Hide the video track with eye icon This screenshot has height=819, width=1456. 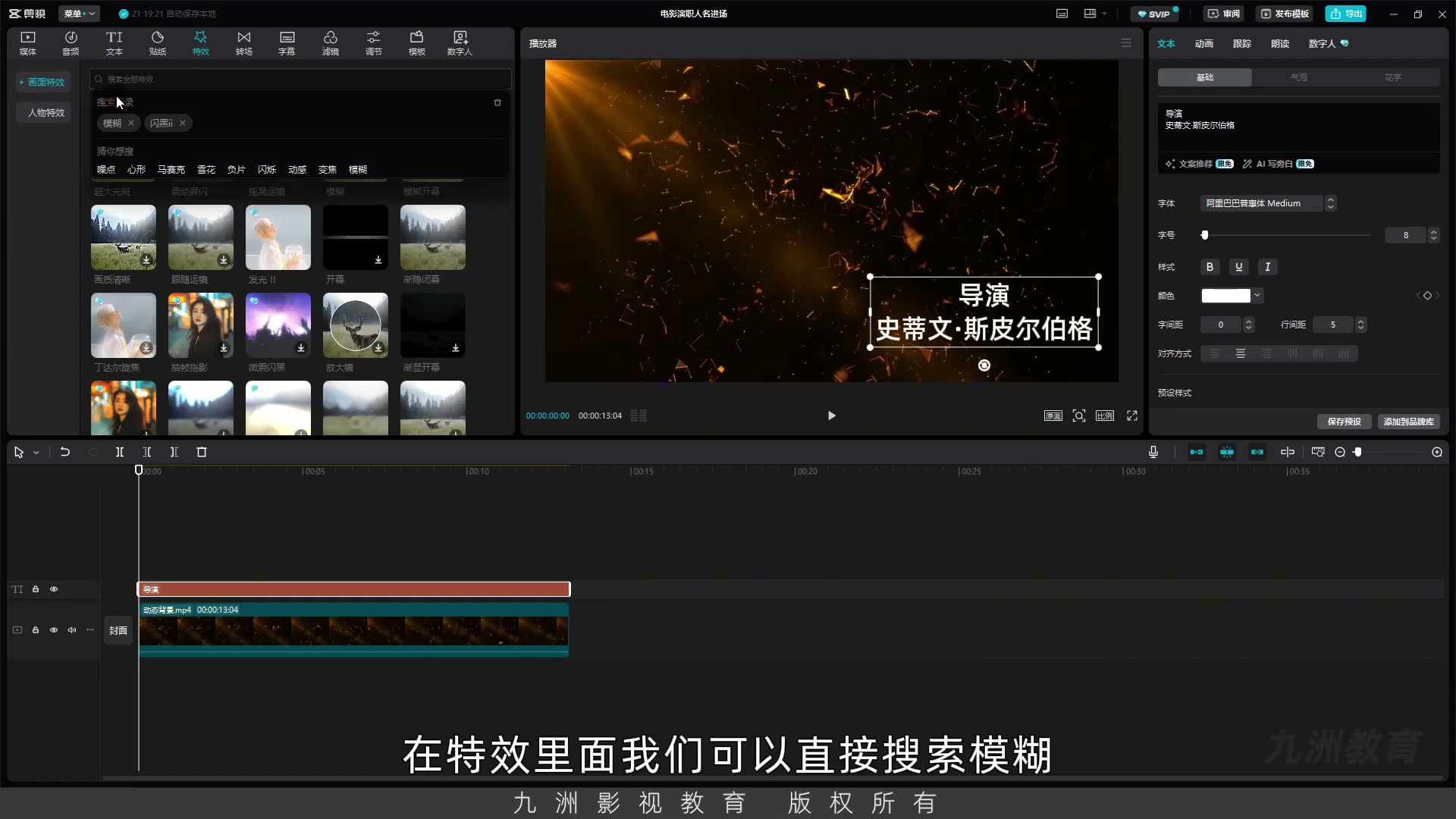click(54, 630)
